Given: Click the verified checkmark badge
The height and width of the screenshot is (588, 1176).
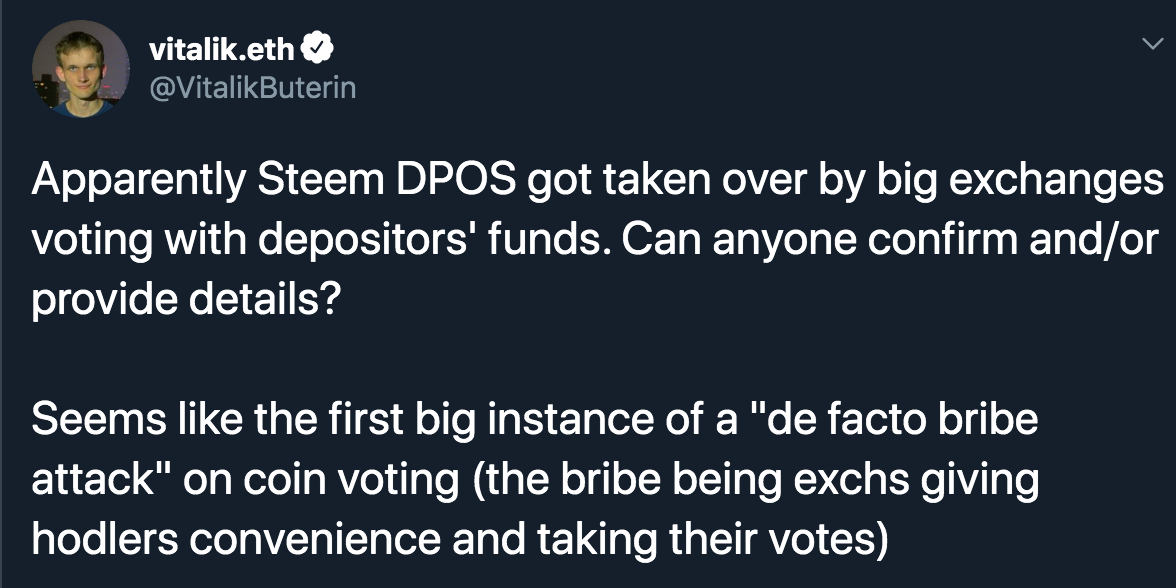Looking at the screenshot, I should tap(317, 50).
